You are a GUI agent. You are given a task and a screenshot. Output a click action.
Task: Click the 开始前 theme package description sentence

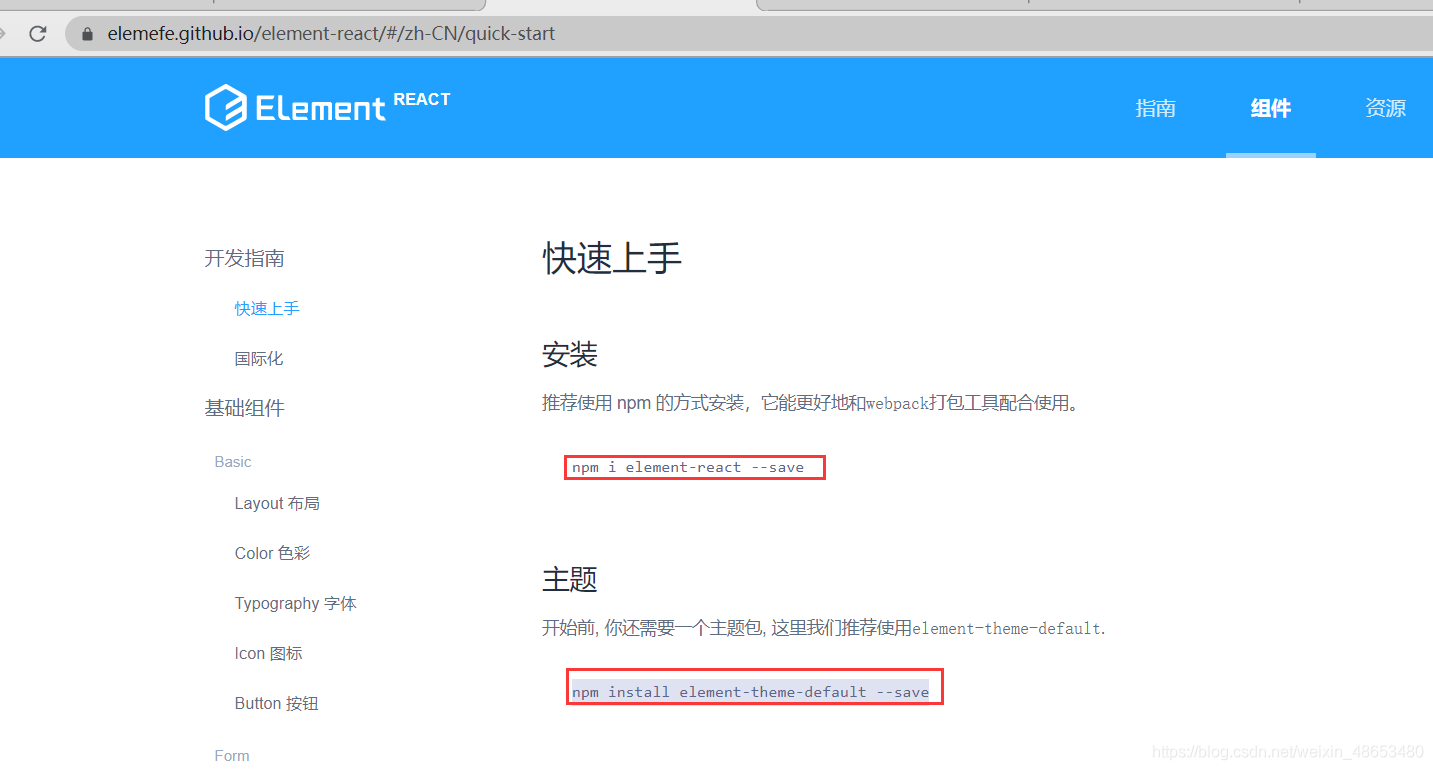pos(824,629)
